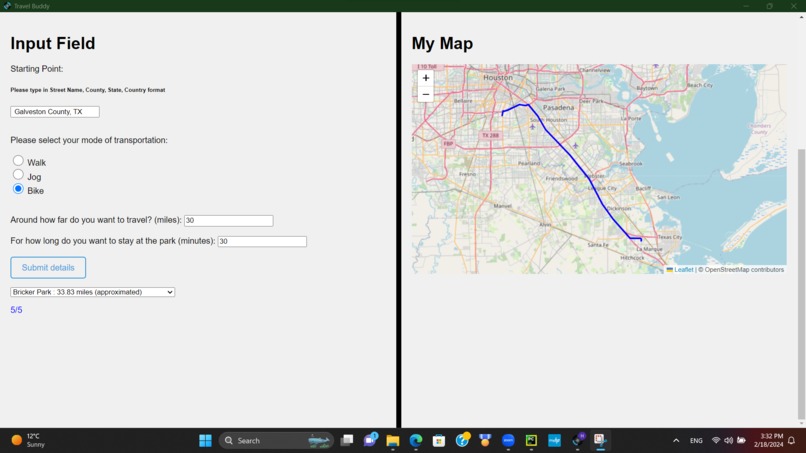Open Teams chat icon in taskbar

(x=370, y=440)
